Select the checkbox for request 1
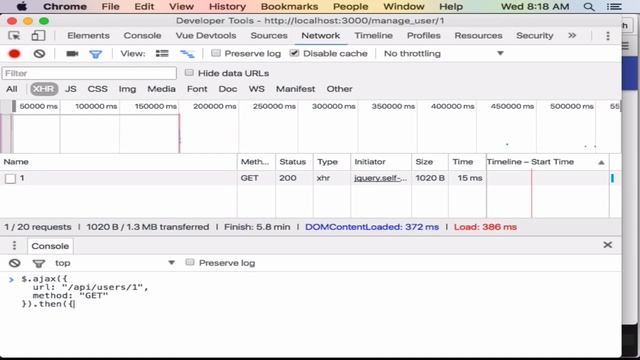Viewport: 640px width, 360px height. click(x=11, y=178)
